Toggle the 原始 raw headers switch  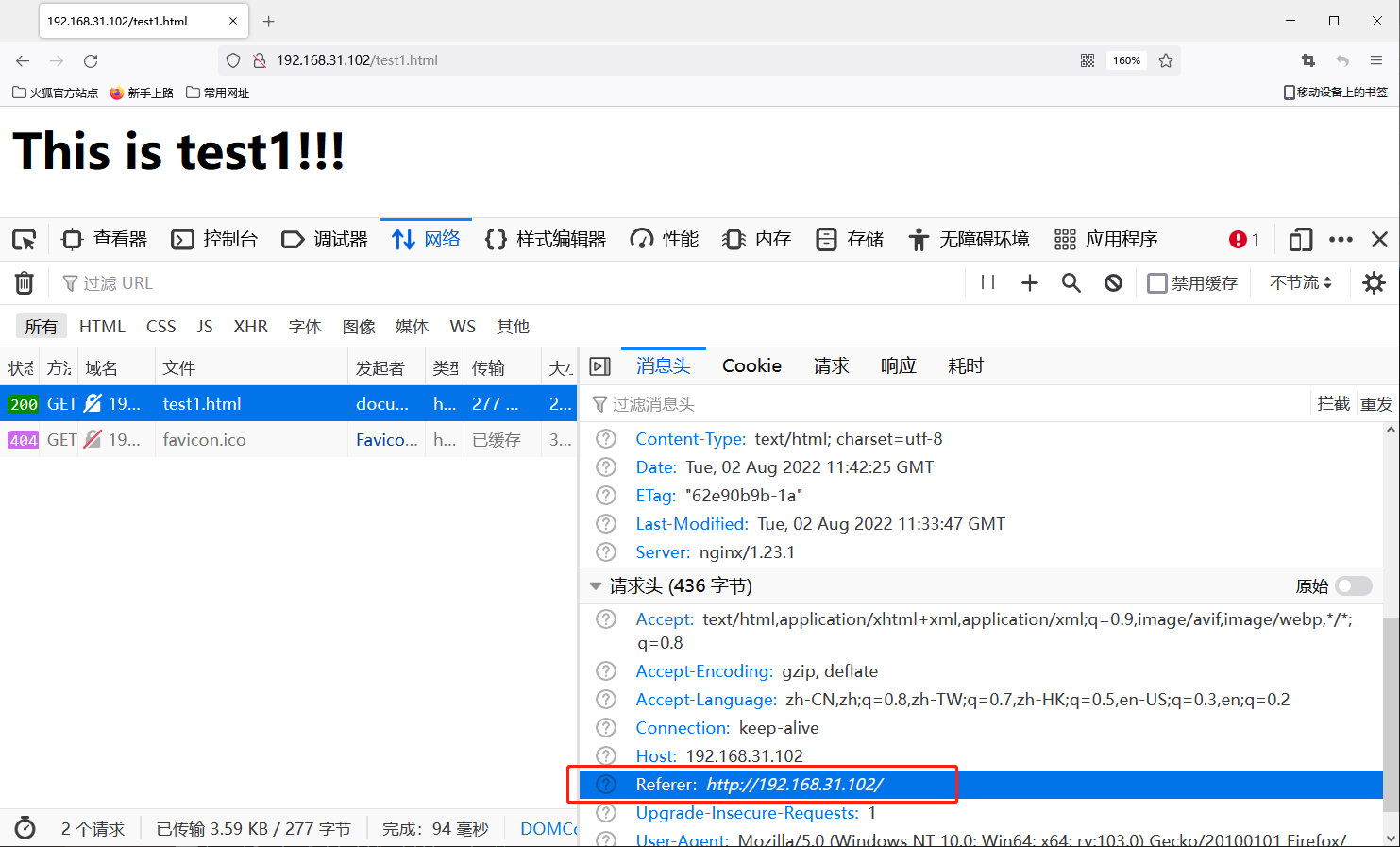point(1353,586)
